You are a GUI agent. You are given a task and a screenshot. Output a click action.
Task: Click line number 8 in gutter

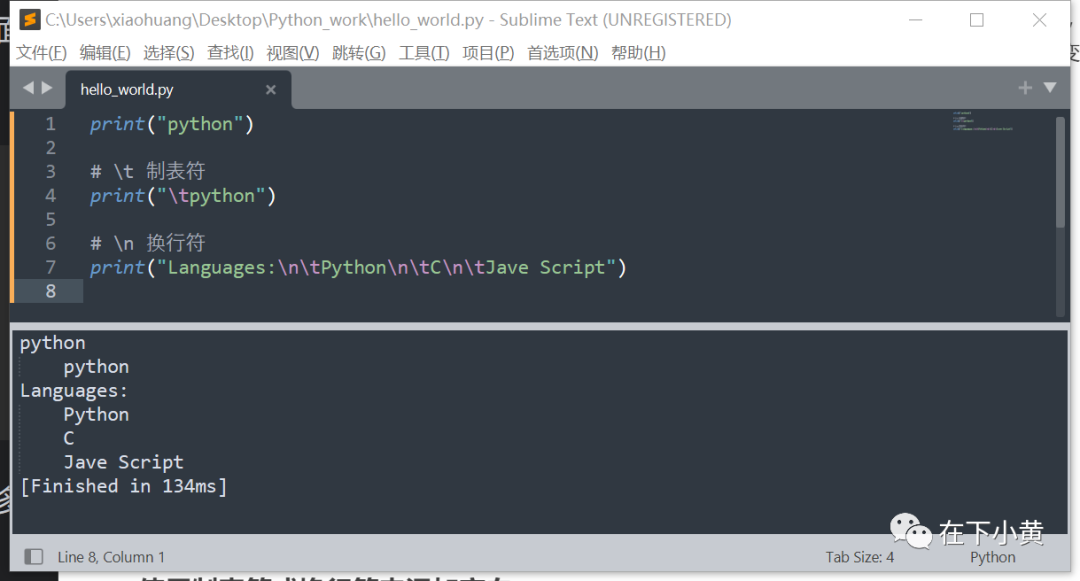point(50,291)
